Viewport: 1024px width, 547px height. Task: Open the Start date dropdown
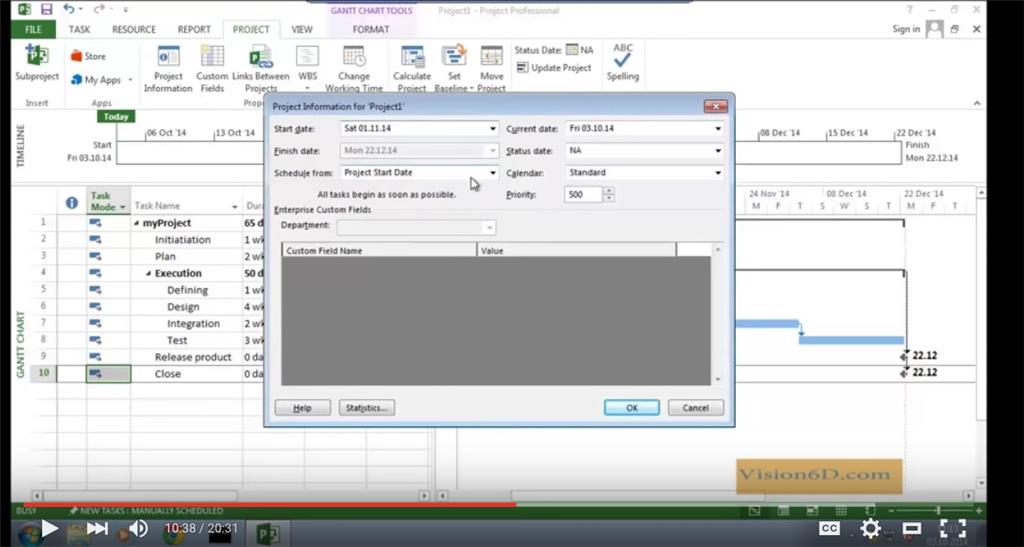(x=492, y=129)
